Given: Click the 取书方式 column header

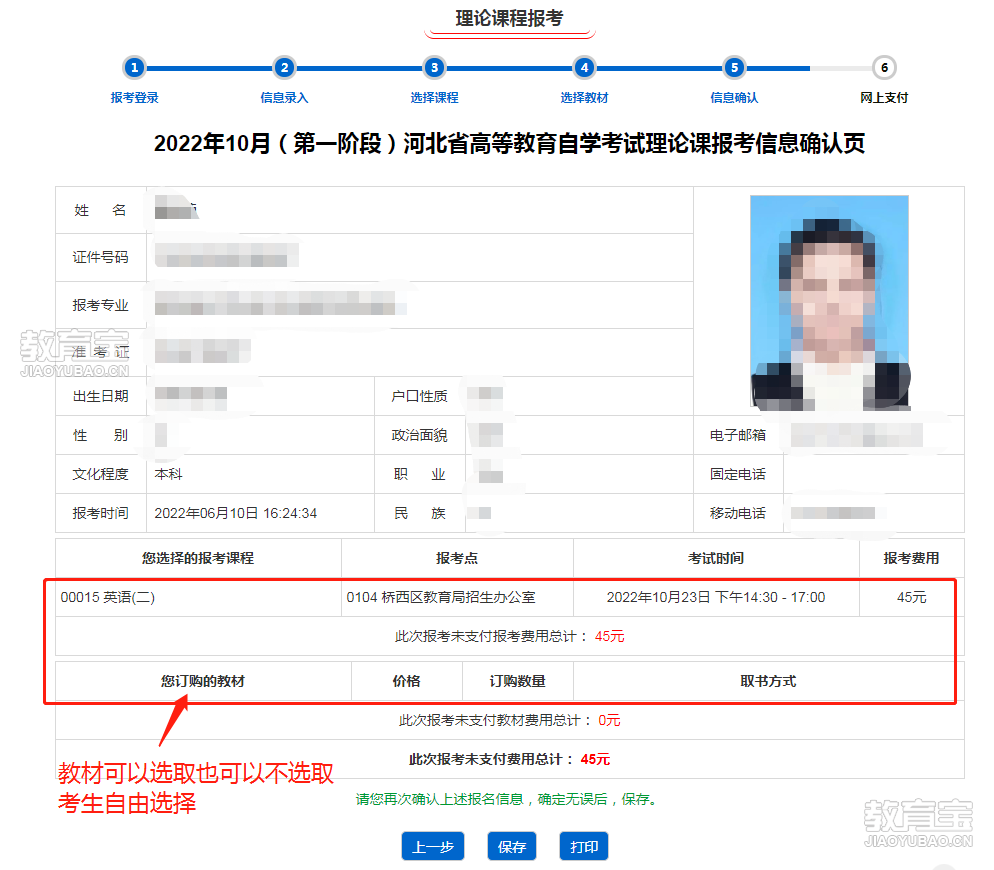Looking at the screenshot, I should (x=768, y=681).
